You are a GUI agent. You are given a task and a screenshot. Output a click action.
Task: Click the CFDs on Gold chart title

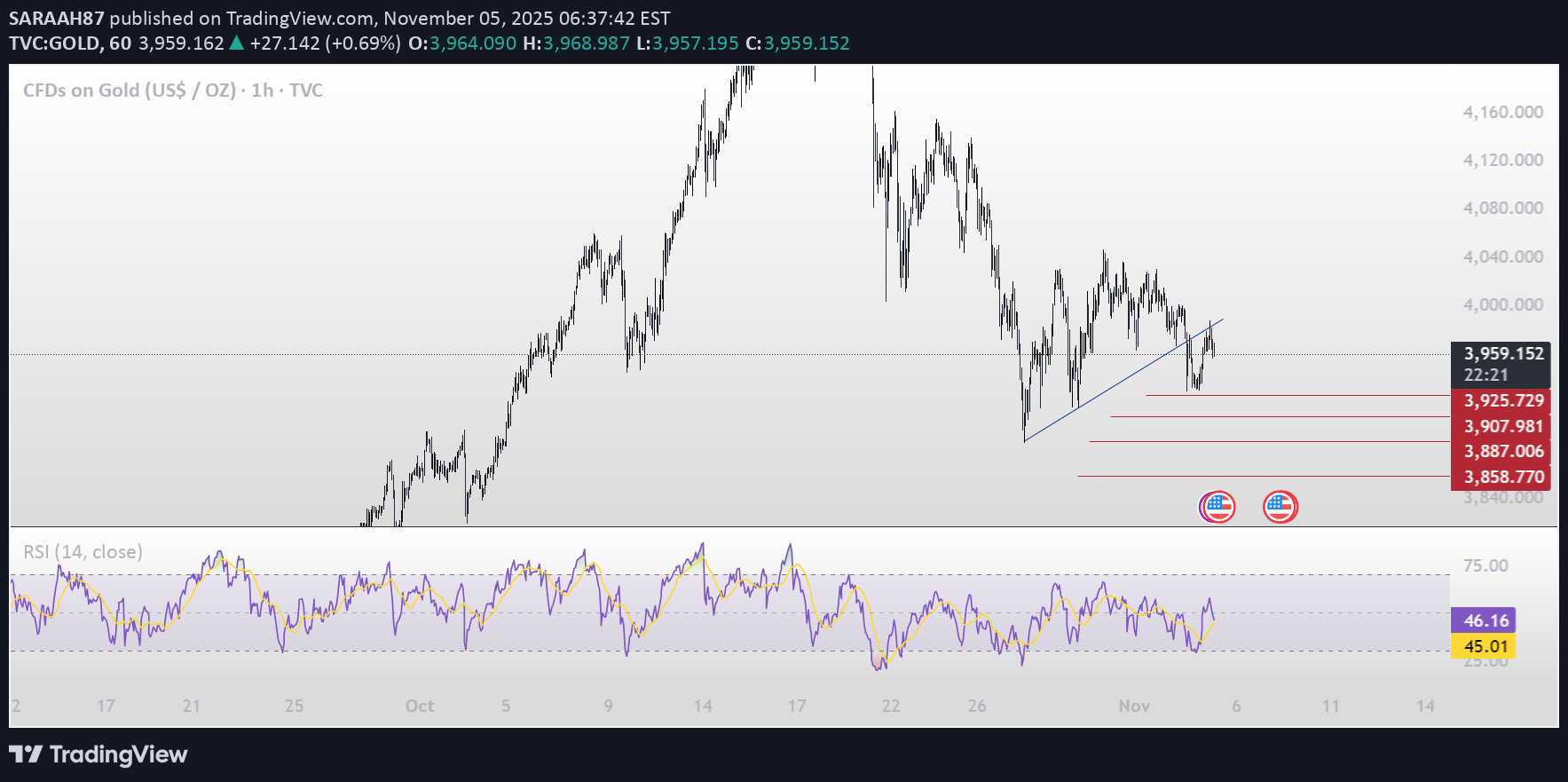click(x=172, y=91)
